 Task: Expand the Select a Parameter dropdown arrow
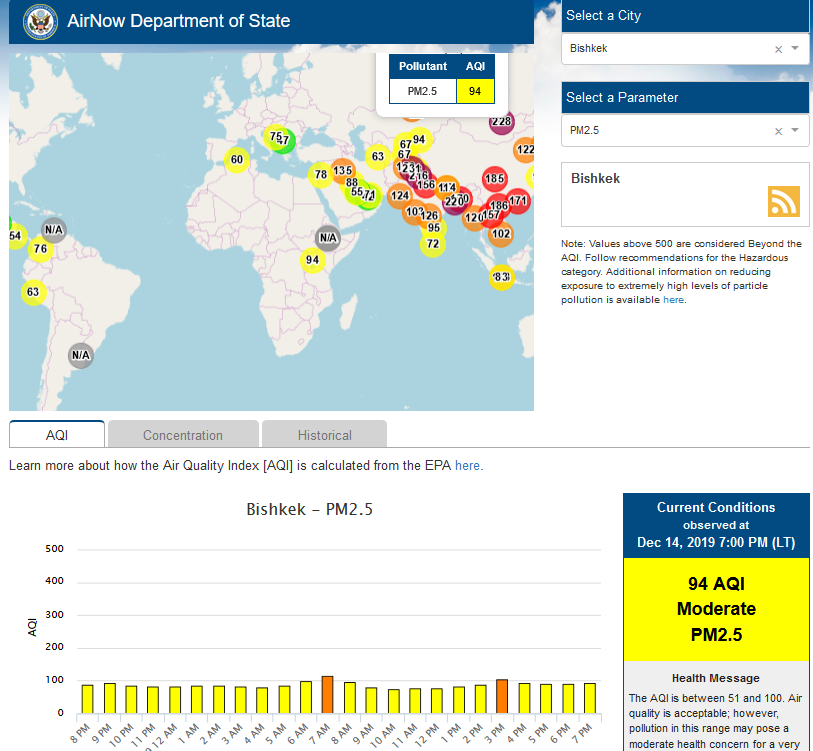795,131
